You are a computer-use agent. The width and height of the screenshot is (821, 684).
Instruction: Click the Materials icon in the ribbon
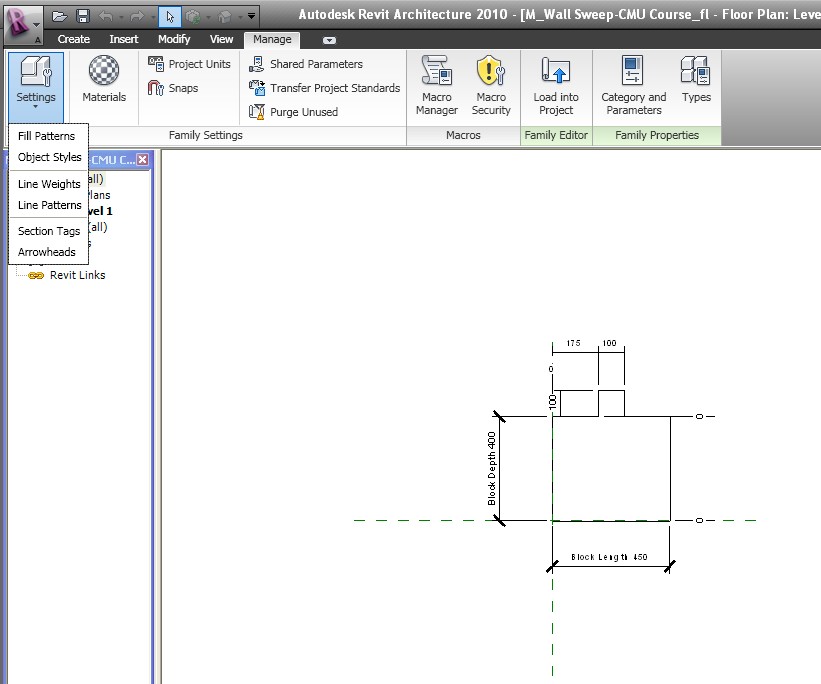click(104, 80)
